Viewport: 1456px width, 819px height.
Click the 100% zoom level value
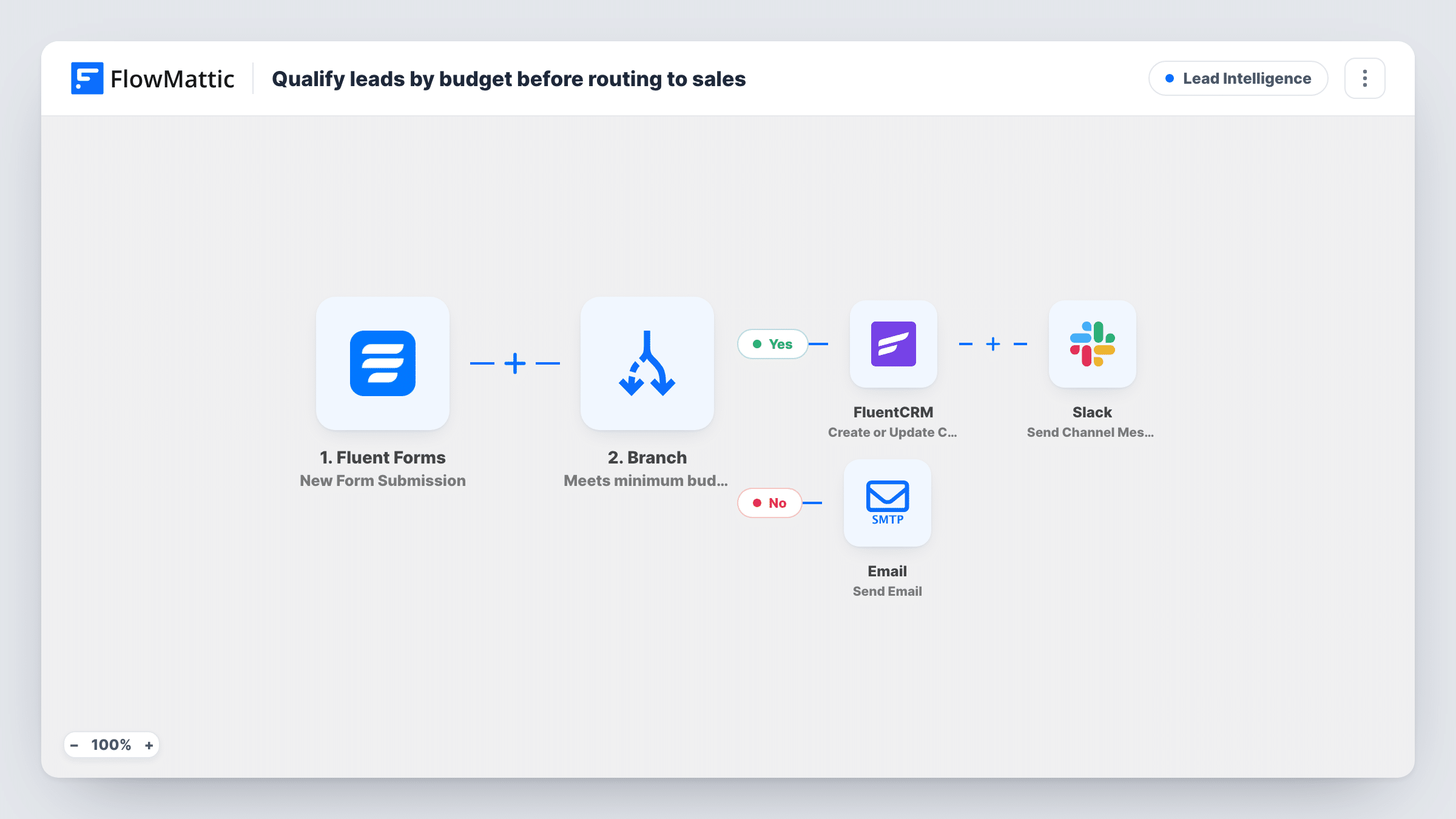tap(111, 745)
